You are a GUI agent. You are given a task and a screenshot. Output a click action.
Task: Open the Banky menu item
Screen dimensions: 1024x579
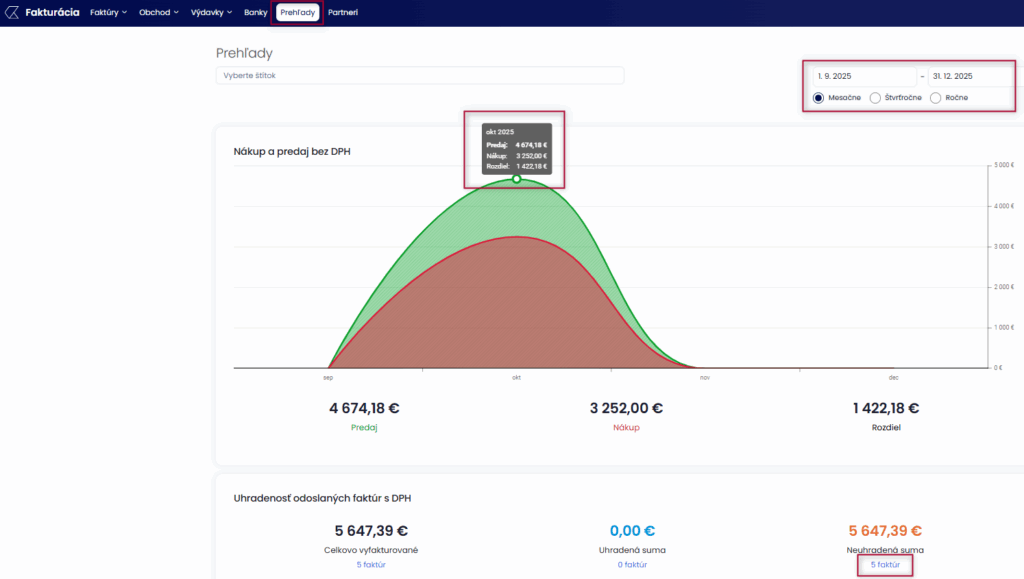pos(256,12)
